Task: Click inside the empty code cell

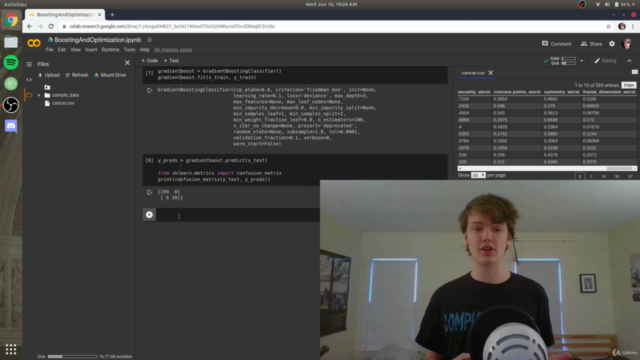Action: (238, 215)
